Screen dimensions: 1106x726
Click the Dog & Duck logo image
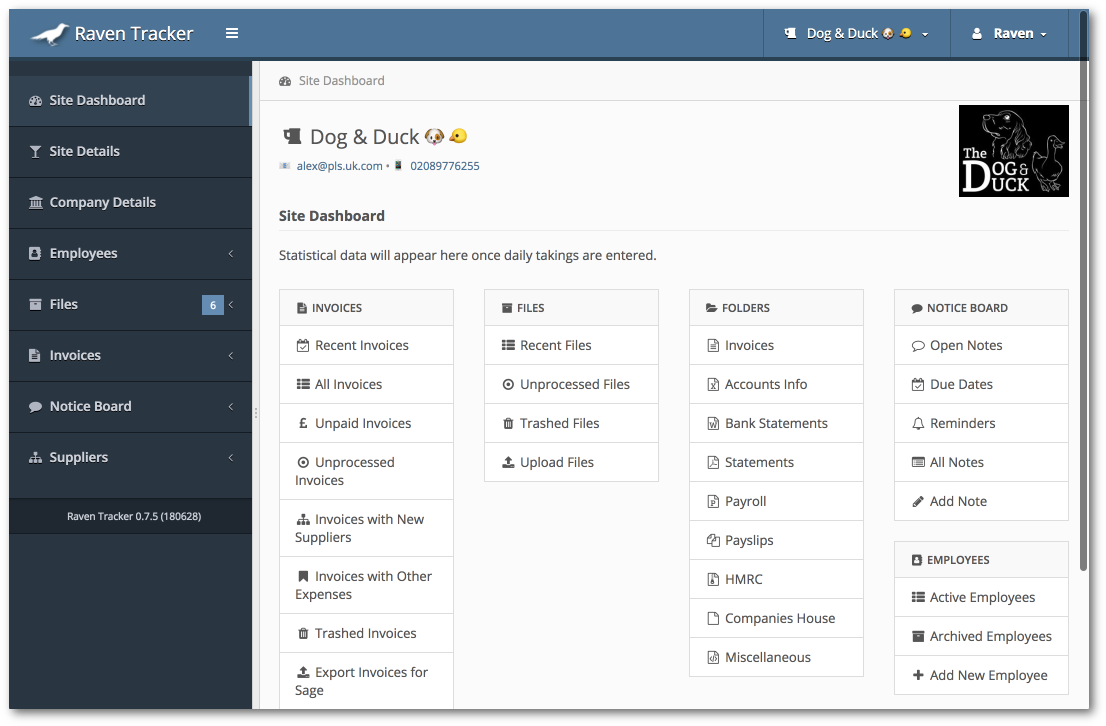[1013, 150]
